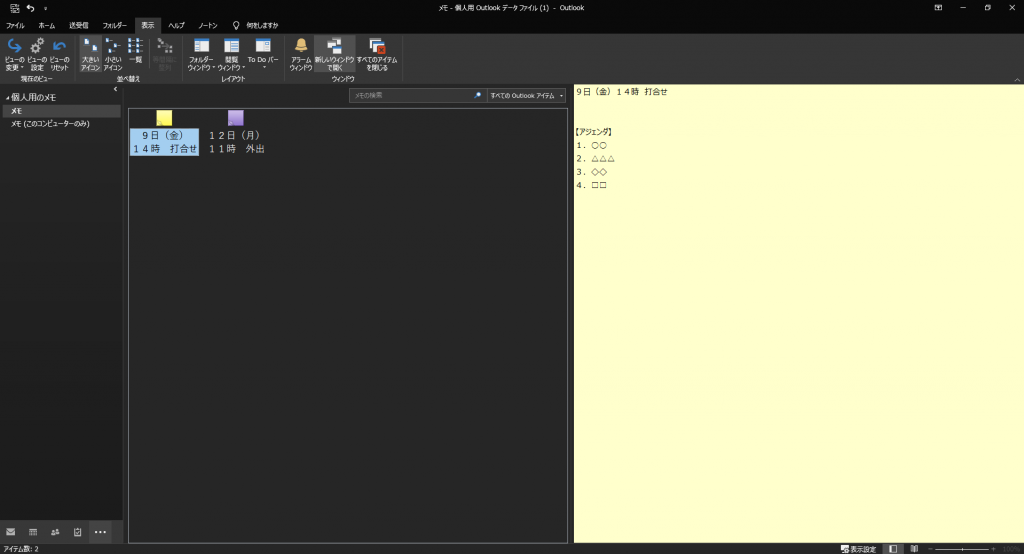Click send/receive icon in quick access toolbar
The image size is (1024, 554).
tap(14, 8)
